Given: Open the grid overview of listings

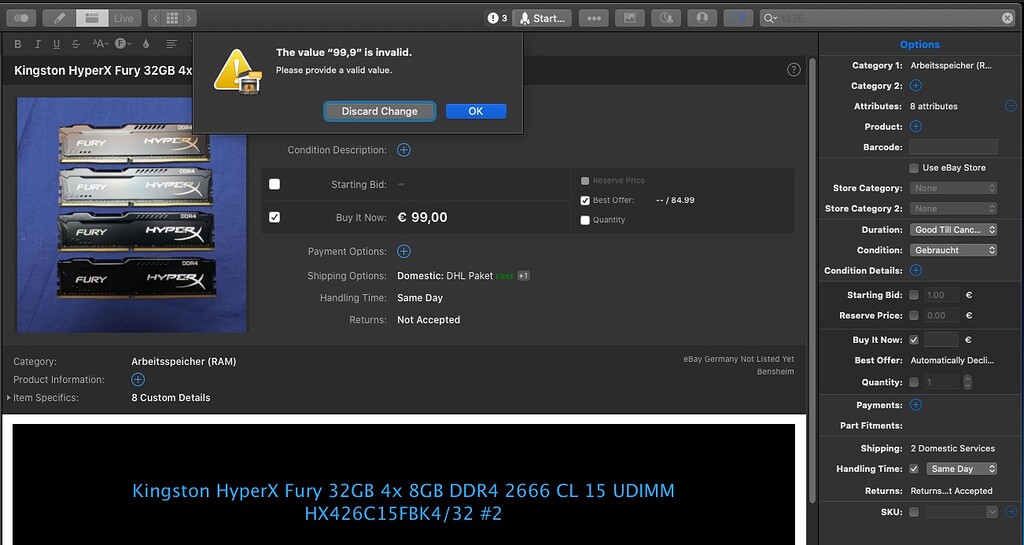Looking at the screenshot, I should (x=172, y=18).
